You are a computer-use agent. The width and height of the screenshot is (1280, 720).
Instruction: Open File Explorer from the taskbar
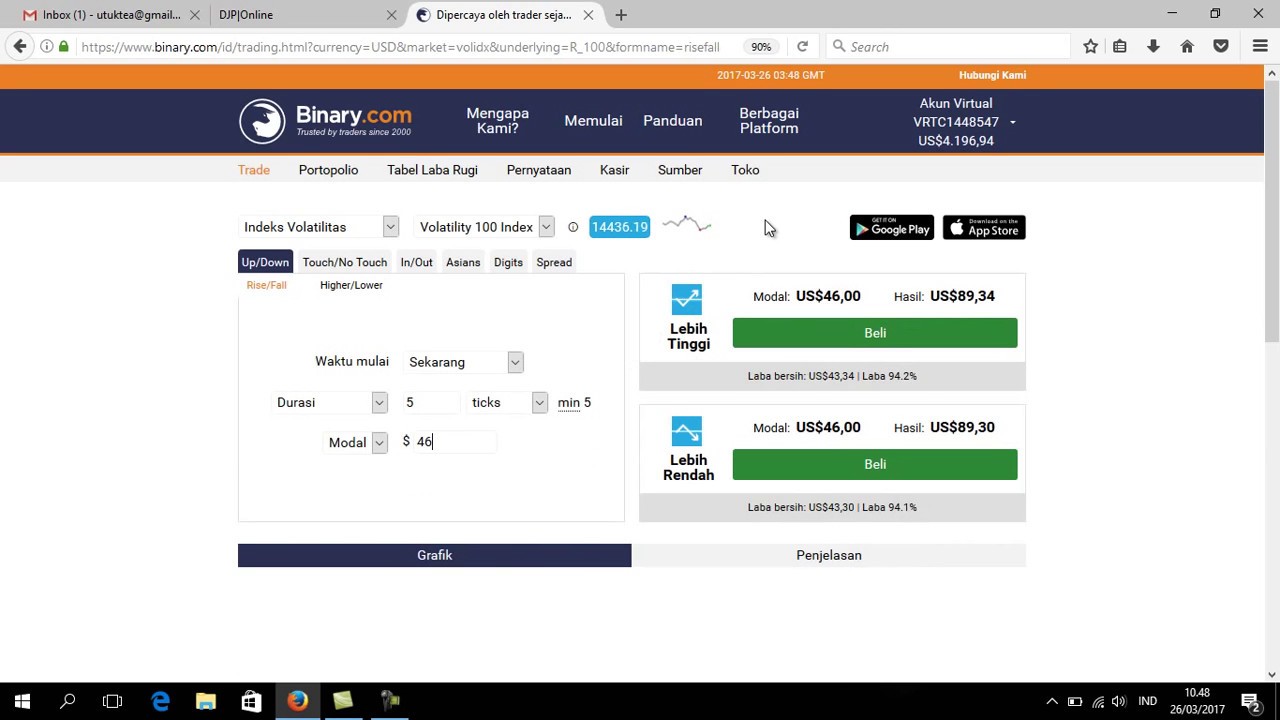(206, 701)
